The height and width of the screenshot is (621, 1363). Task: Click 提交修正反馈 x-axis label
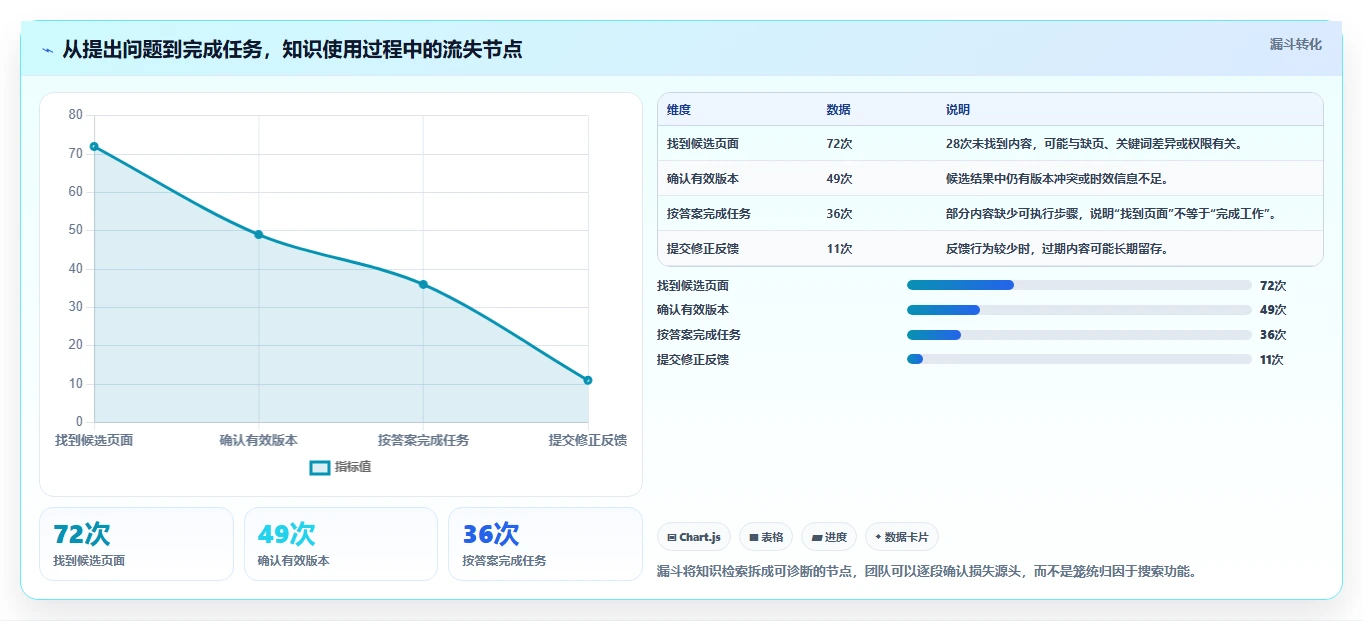point(588,440)
